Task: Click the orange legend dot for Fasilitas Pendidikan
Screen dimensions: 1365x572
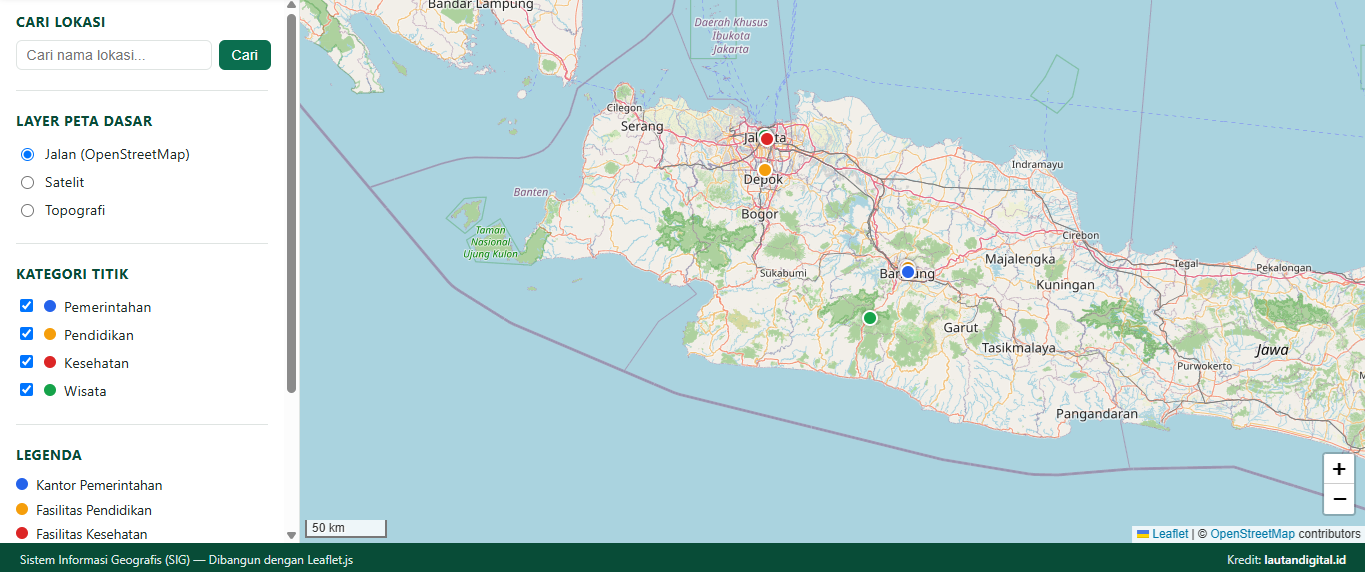Action: pyautogui.click(x=22, y=509)
